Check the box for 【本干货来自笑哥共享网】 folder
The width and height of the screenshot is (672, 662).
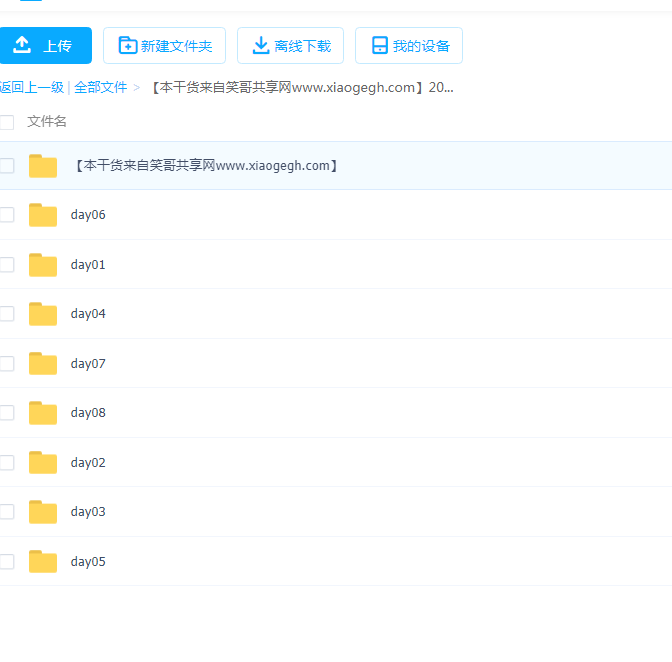[6, 166]
